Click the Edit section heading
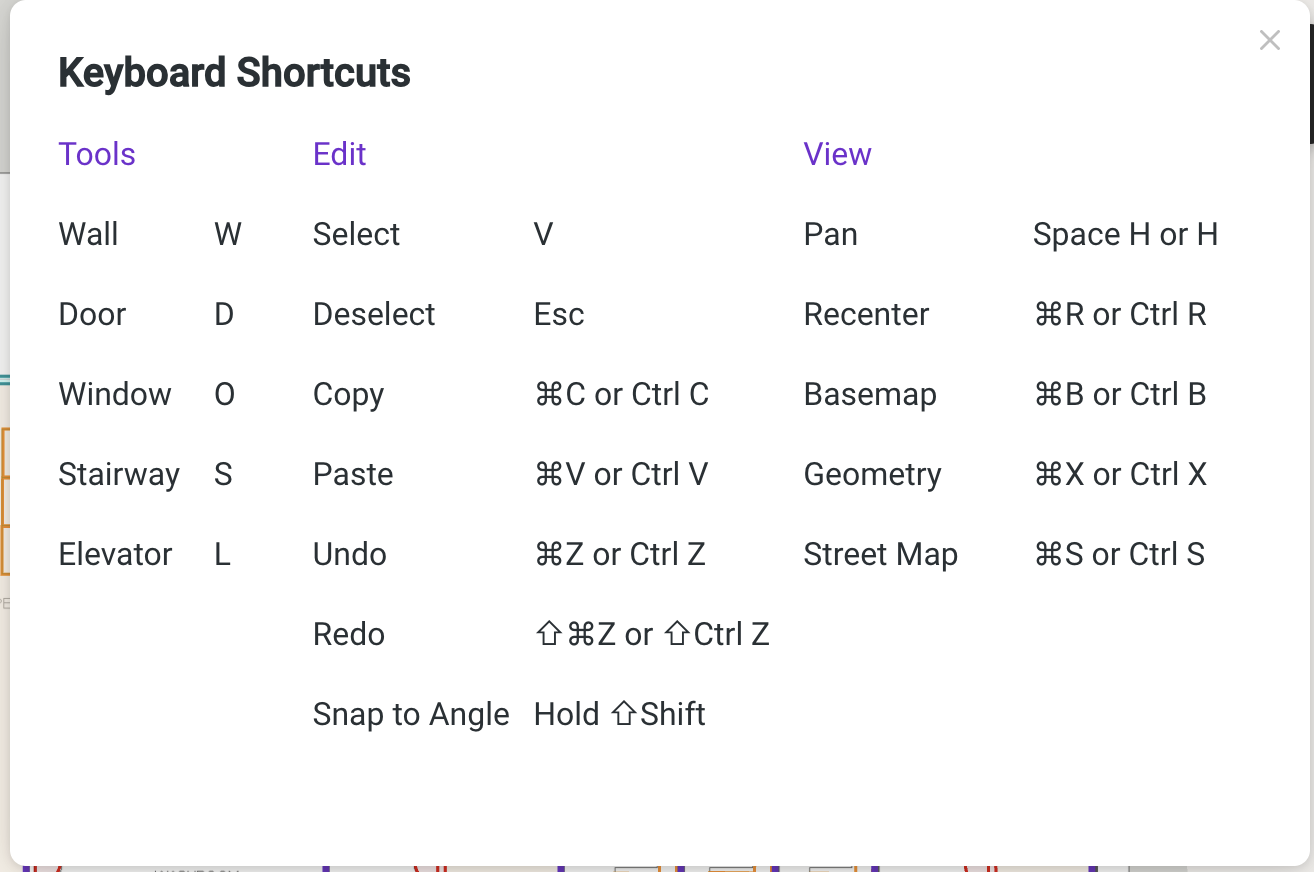Screen dimensions: 1314x872 (340, 154)
